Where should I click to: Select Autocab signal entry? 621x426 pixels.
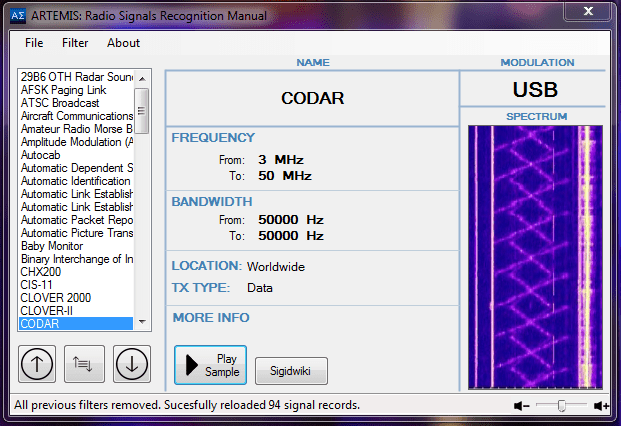(x=76, y=155)
